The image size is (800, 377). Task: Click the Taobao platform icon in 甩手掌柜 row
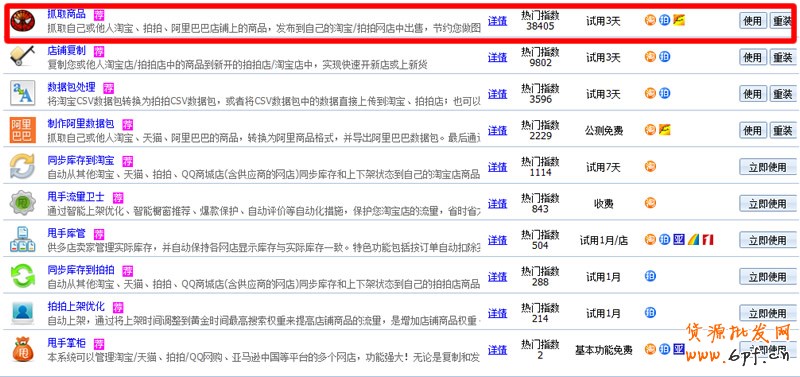click(650, 349)
